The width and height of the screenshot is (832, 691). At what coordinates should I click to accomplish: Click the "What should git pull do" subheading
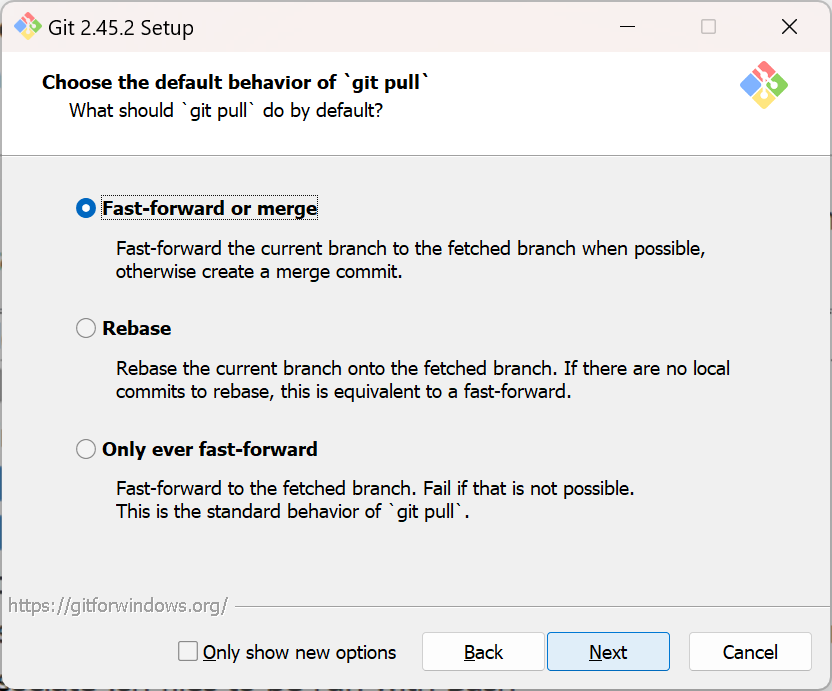click(x=226, y=110)
